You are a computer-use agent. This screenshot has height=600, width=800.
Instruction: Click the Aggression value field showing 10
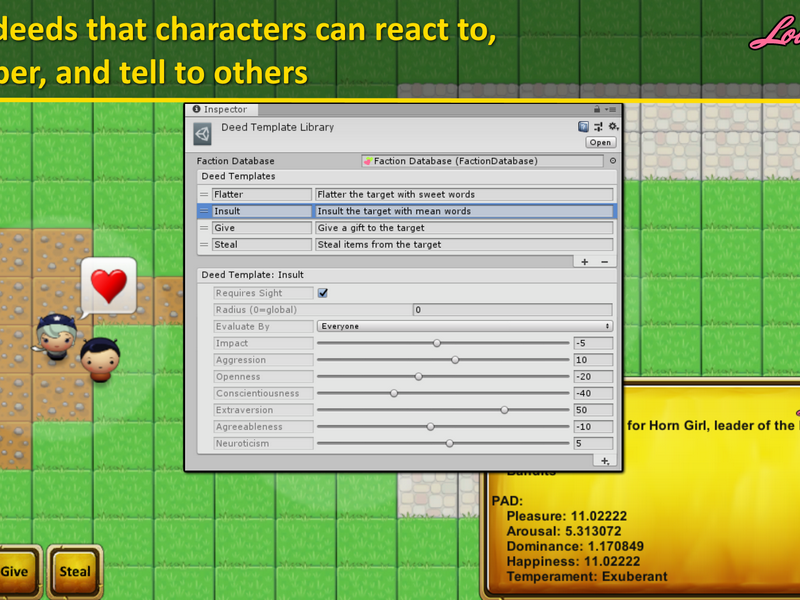pos(593,360)
